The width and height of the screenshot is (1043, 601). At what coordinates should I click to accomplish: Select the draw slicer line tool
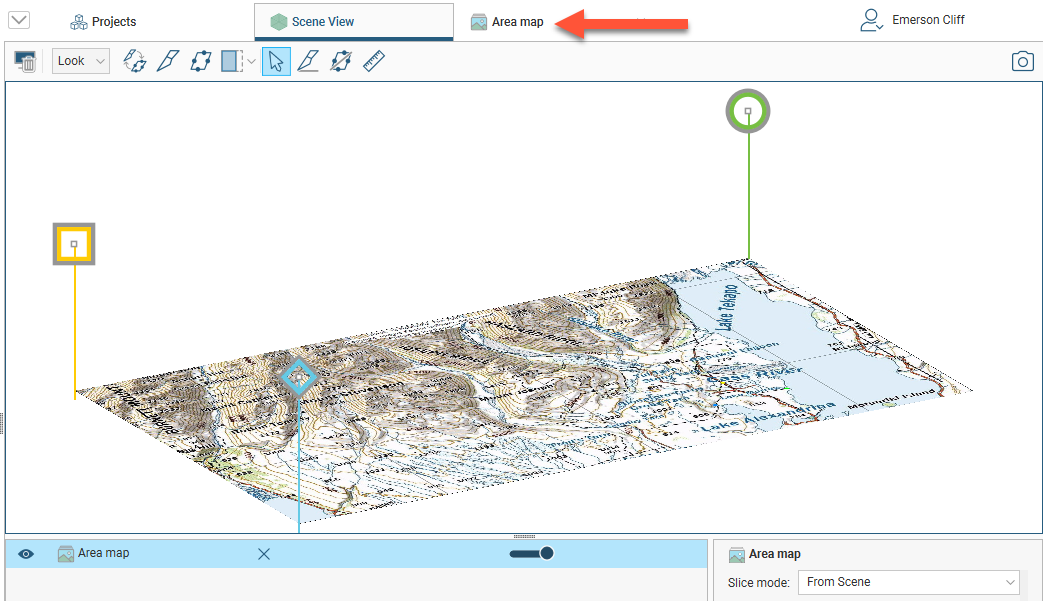tap(167, 61)
